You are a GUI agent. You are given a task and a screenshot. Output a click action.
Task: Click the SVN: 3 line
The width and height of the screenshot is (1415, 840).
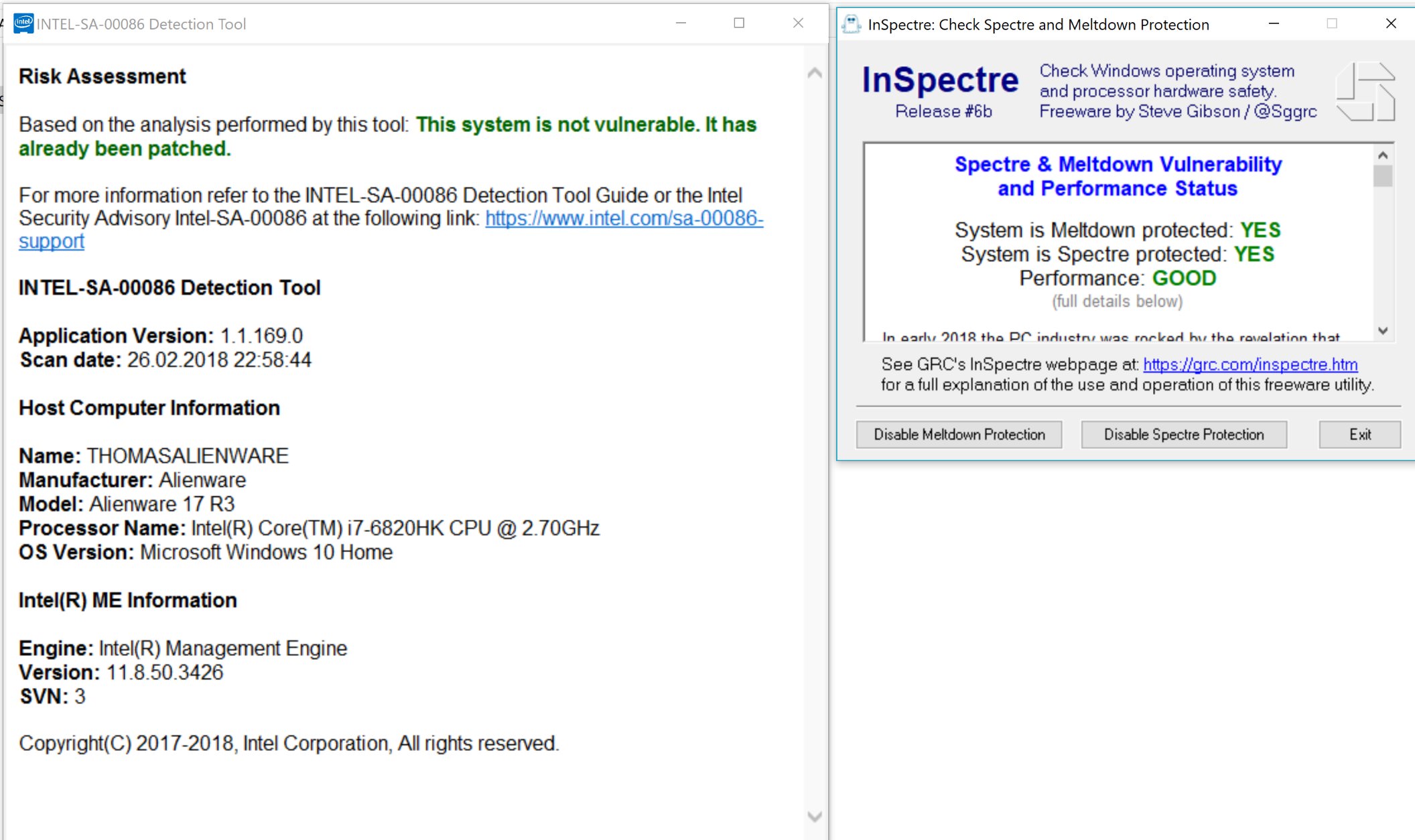point(52,697)
